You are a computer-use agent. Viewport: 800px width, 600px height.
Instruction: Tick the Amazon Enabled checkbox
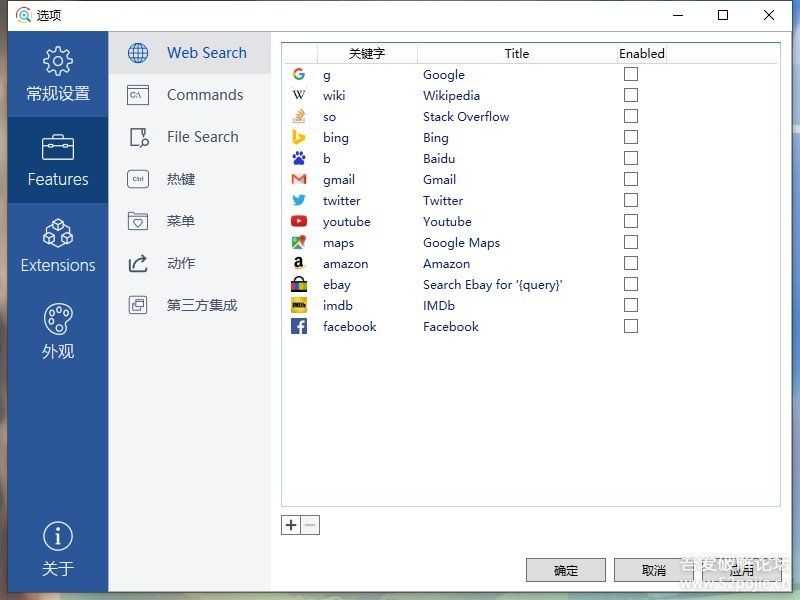(631, 263)
